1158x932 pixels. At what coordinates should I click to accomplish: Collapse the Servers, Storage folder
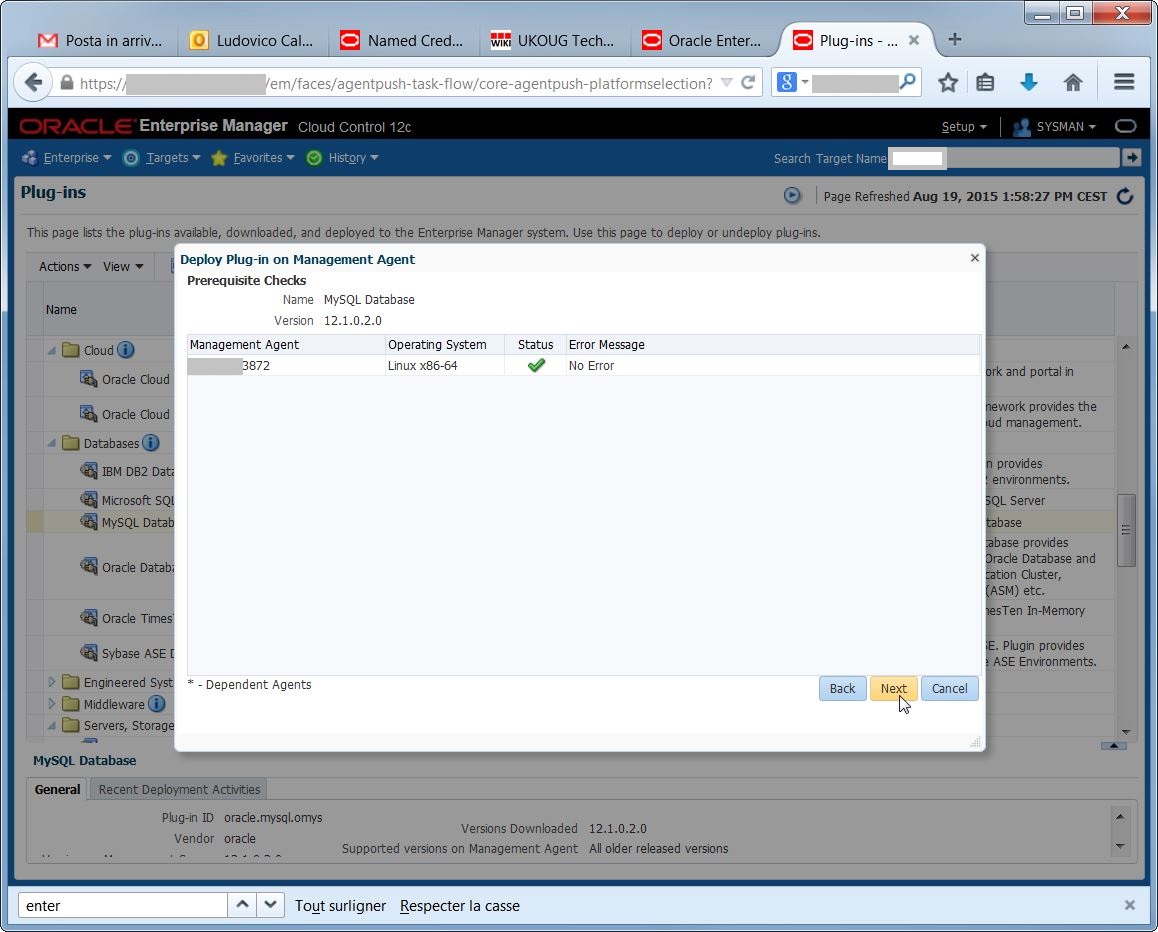pos(52,726)
